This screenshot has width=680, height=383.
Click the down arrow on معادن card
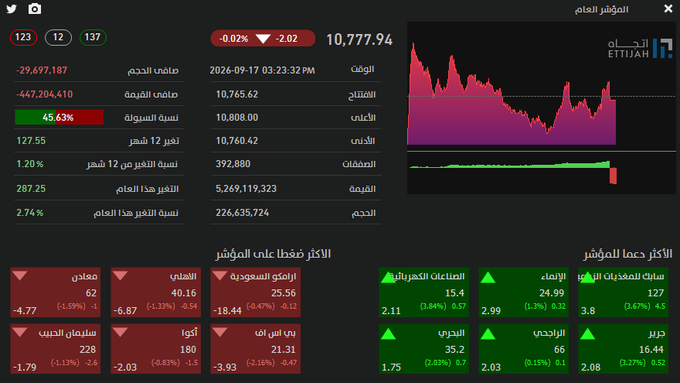(x=20, y=276)
